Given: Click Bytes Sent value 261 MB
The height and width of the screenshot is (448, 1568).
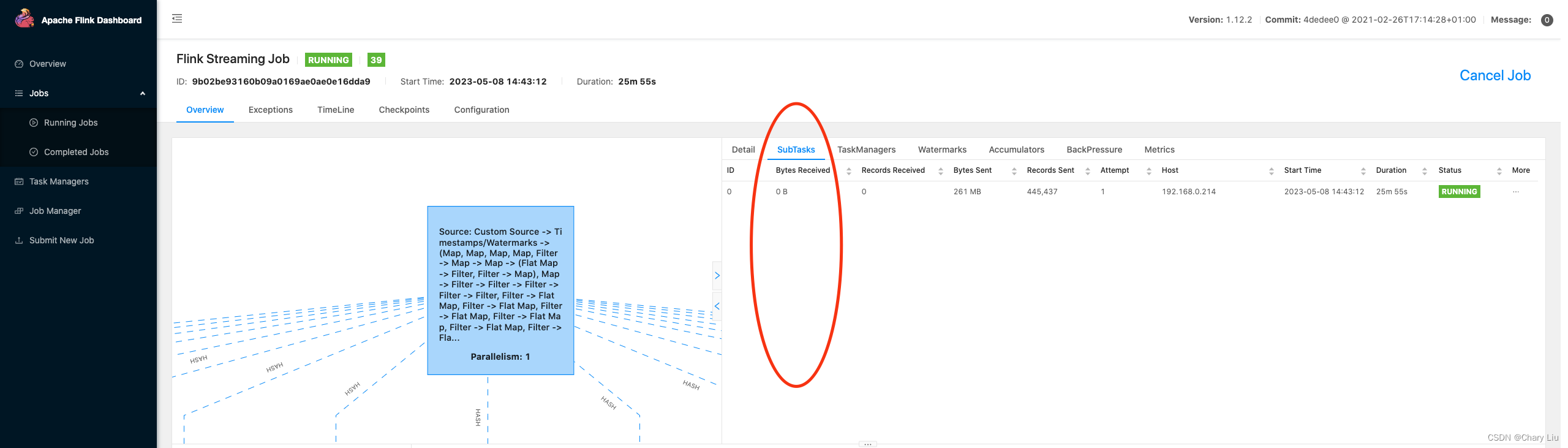Looking at the screenshot, I should click(x=967, y=192).
